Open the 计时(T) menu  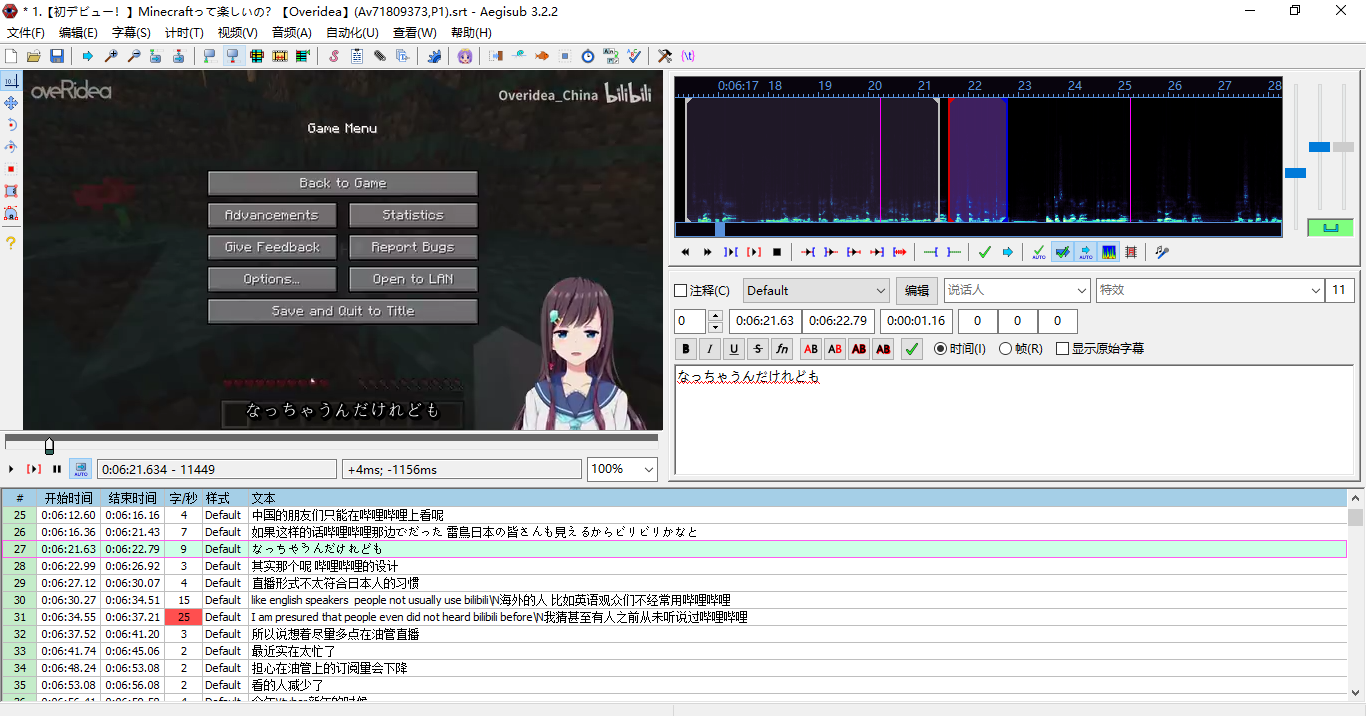pyautogui.click(x=184, y=33)
